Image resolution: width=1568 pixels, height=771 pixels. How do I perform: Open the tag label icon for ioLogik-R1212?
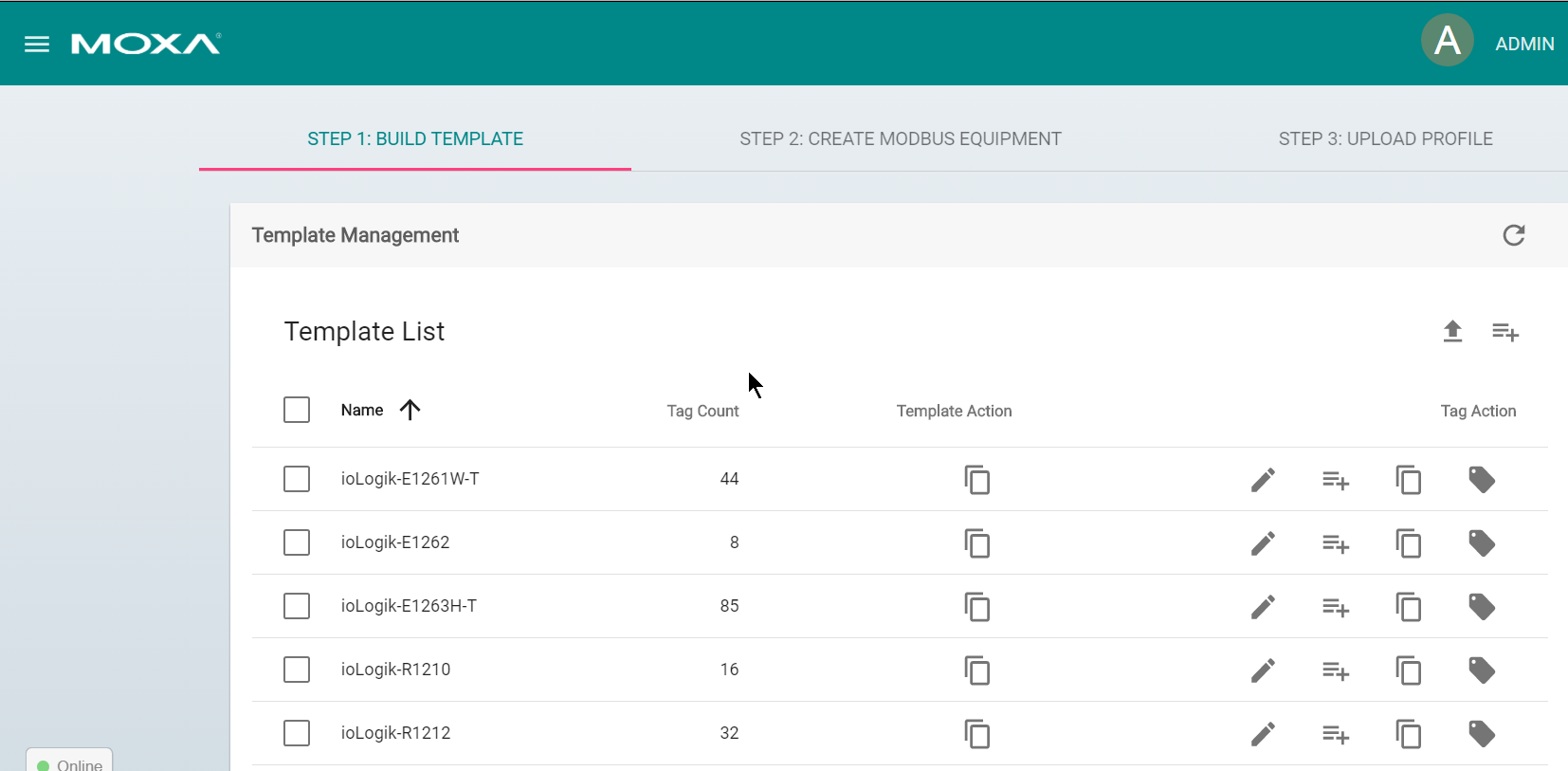click(1482, 734)
